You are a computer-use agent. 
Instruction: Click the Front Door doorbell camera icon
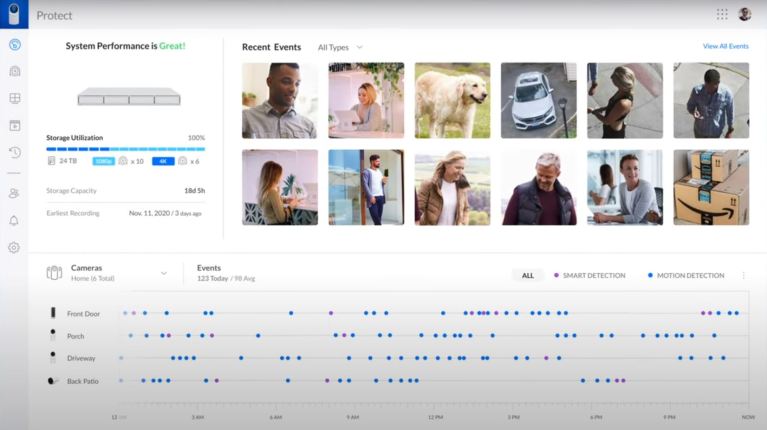pyautogui.click(x=53, y=313)
